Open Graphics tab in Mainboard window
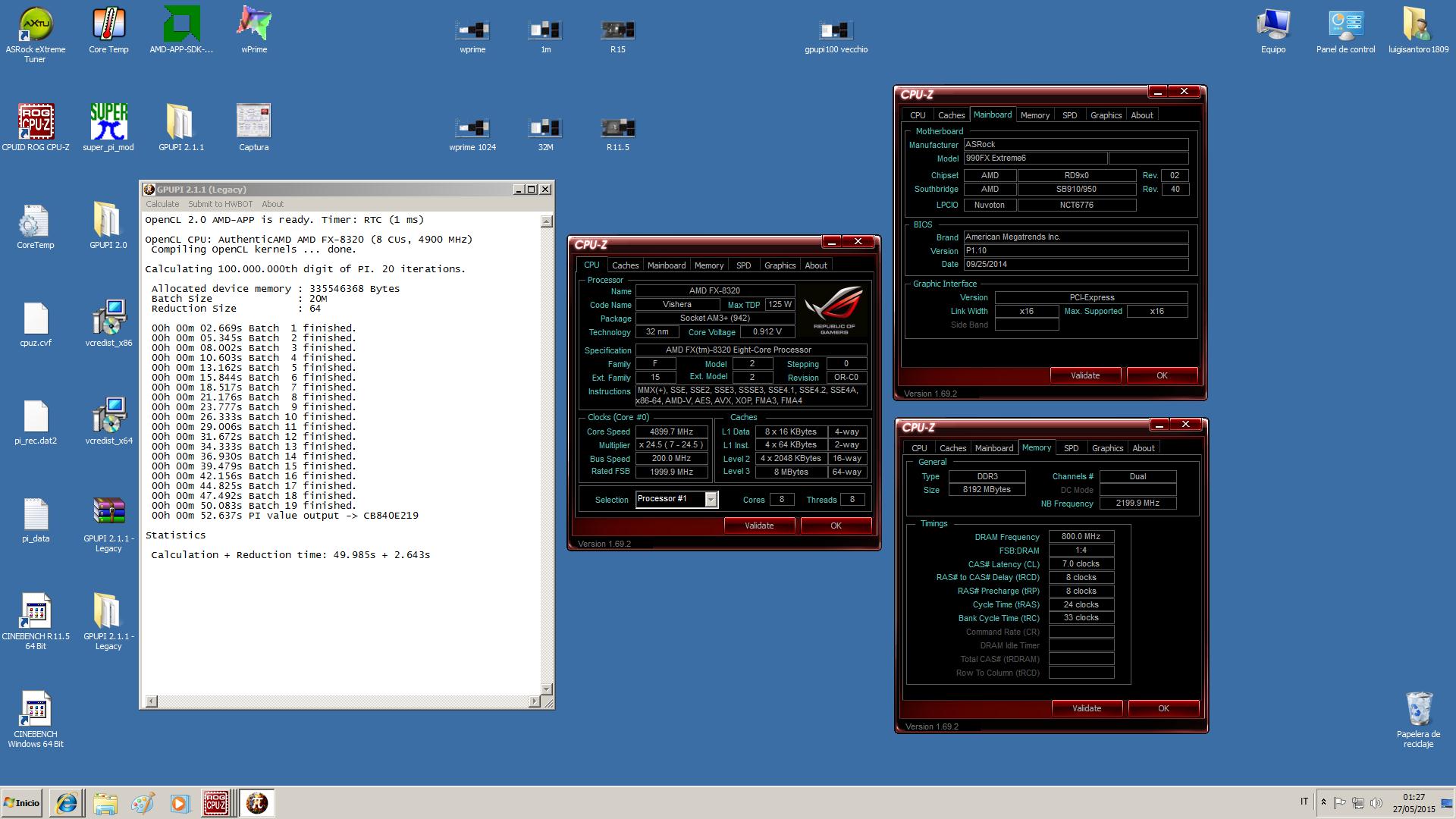The height and width of the screenshot is (819, 1456). coord(1106,115)
